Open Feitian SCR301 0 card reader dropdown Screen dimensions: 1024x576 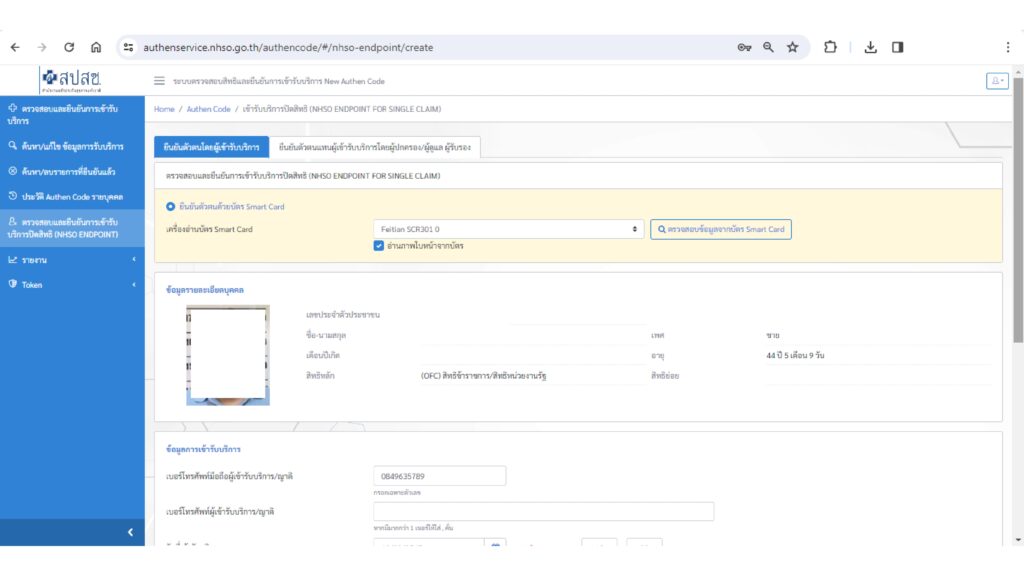(508, 229)
